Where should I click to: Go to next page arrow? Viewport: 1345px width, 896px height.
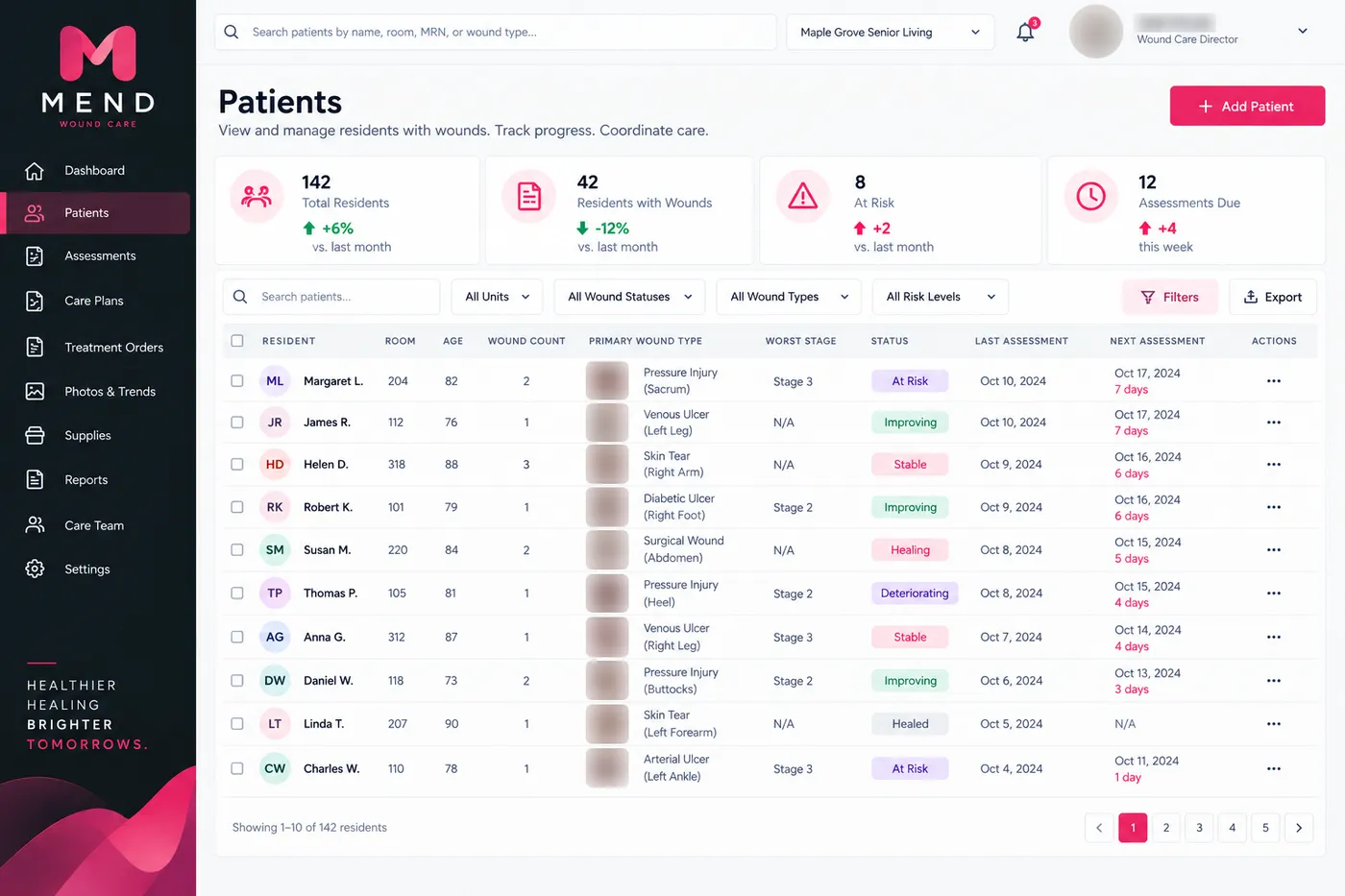click(x=1299, y=828)
